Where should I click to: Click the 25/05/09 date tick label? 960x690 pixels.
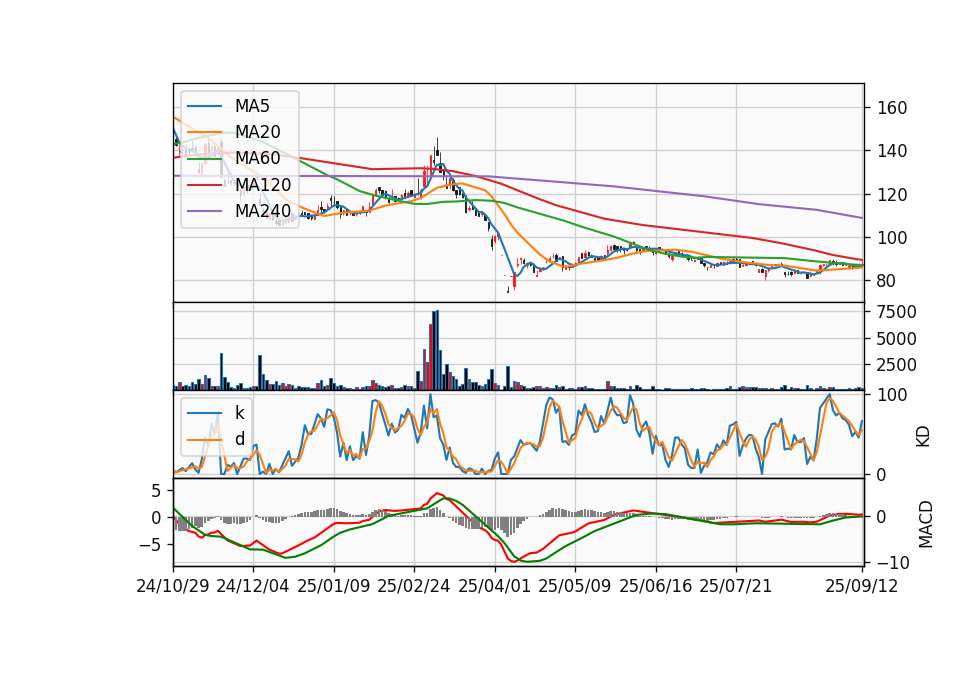point(574,586)
